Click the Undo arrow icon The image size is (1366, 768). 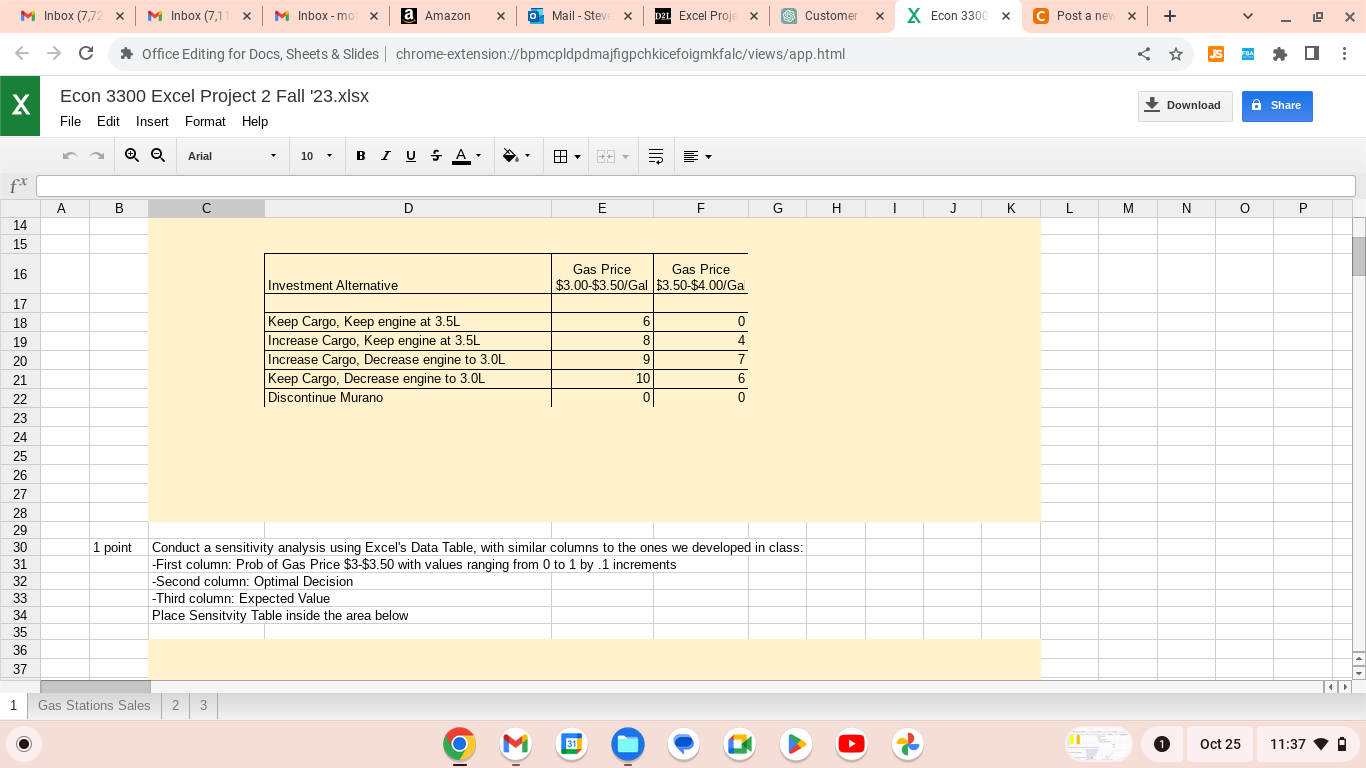pos(70,155)
